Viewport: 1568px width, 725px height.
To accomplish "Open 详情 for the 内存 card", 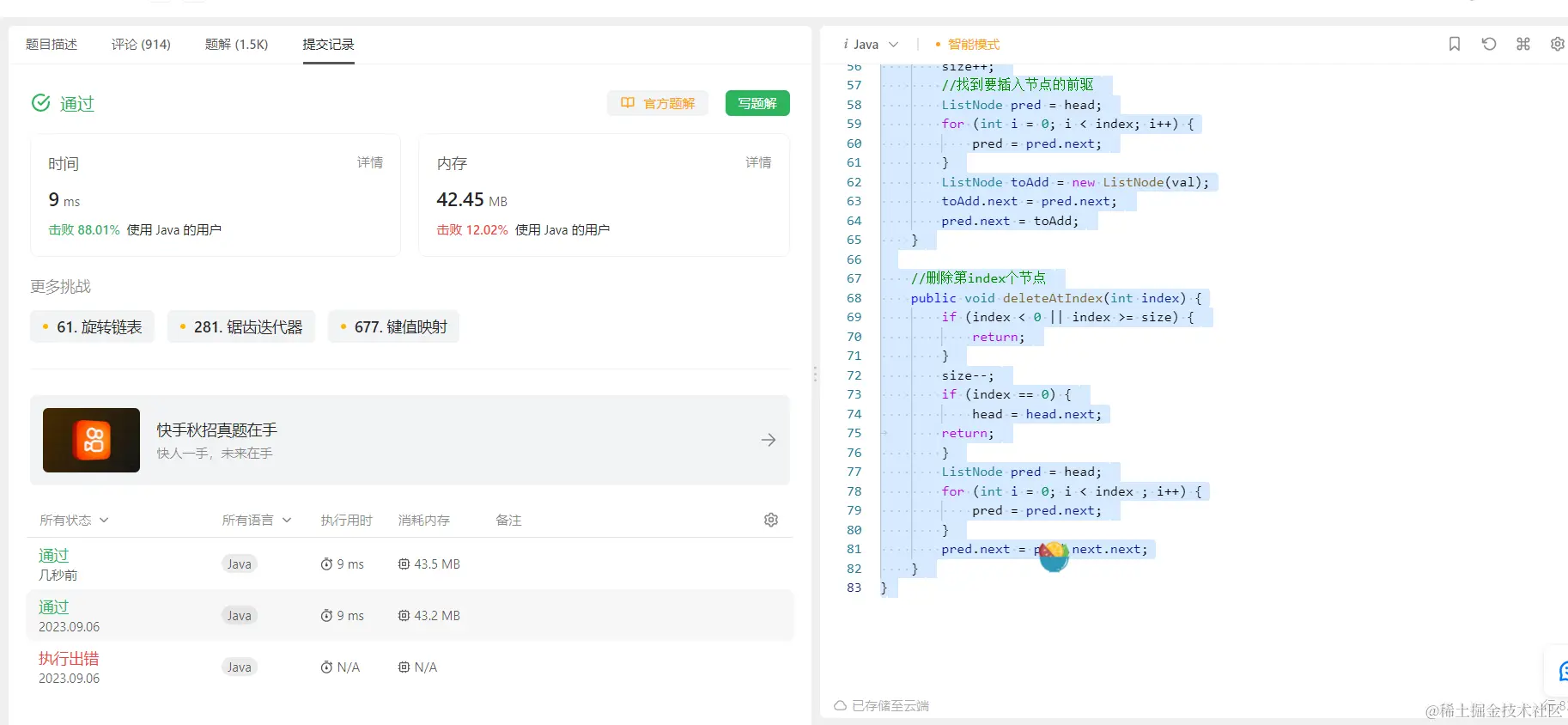I will 758,162.
